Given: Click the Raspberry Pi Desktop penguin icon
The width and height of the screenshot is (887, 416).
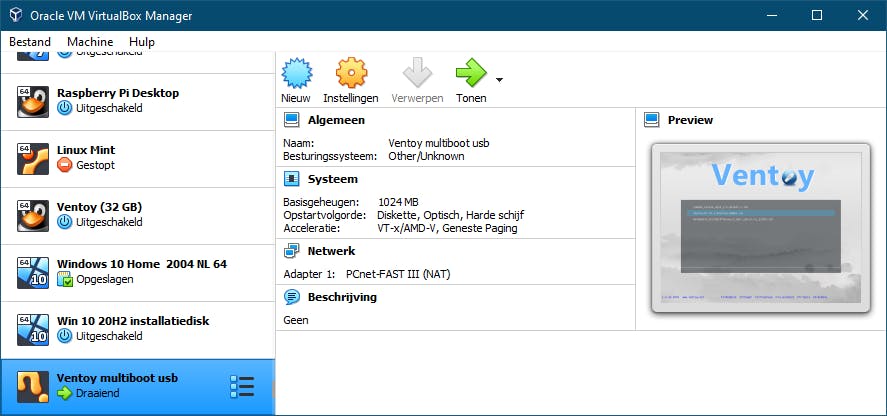Looking at the screenshot, I should 33,102.
